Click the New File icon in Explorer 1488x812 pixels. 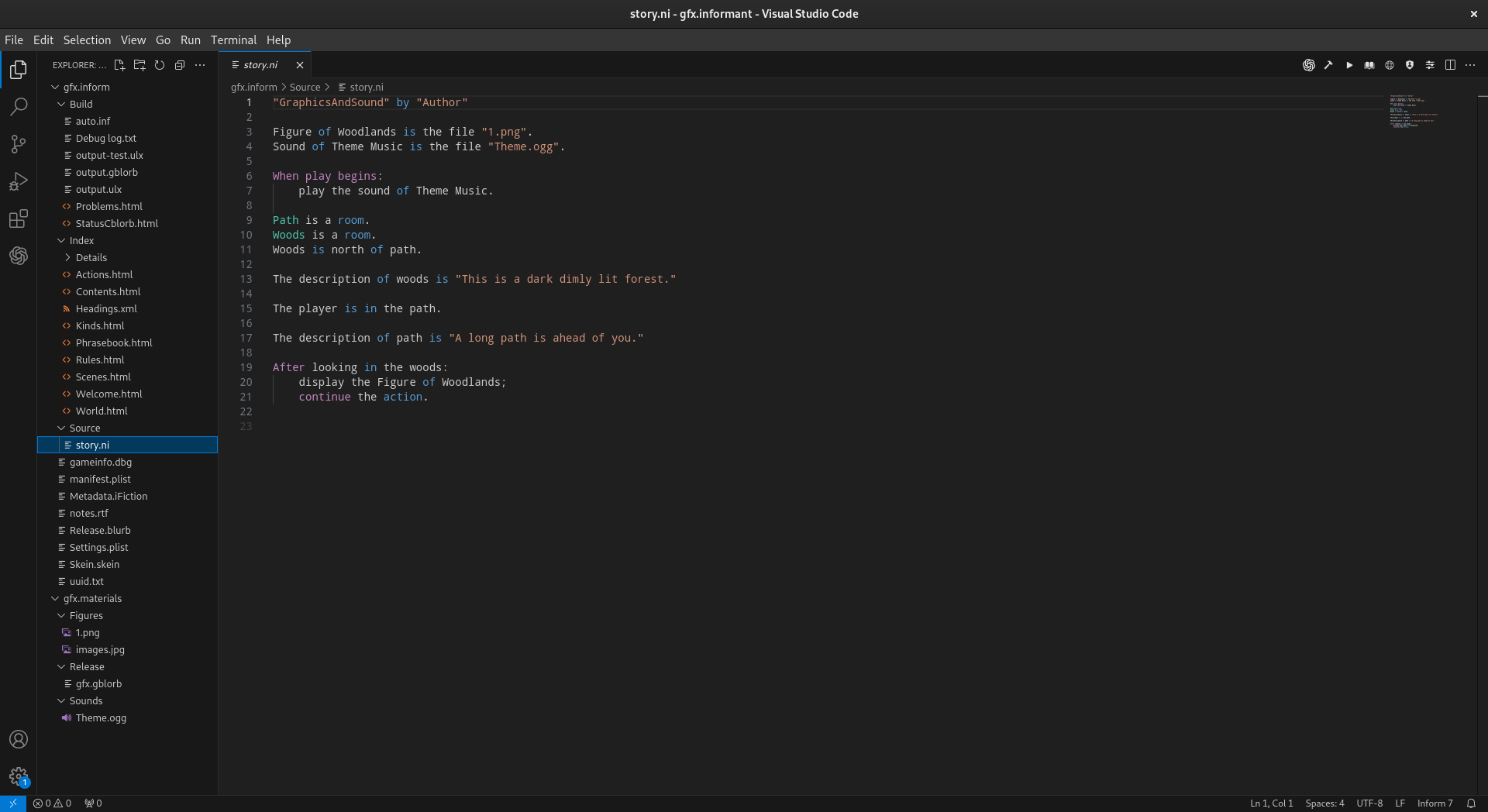[119, 65]
